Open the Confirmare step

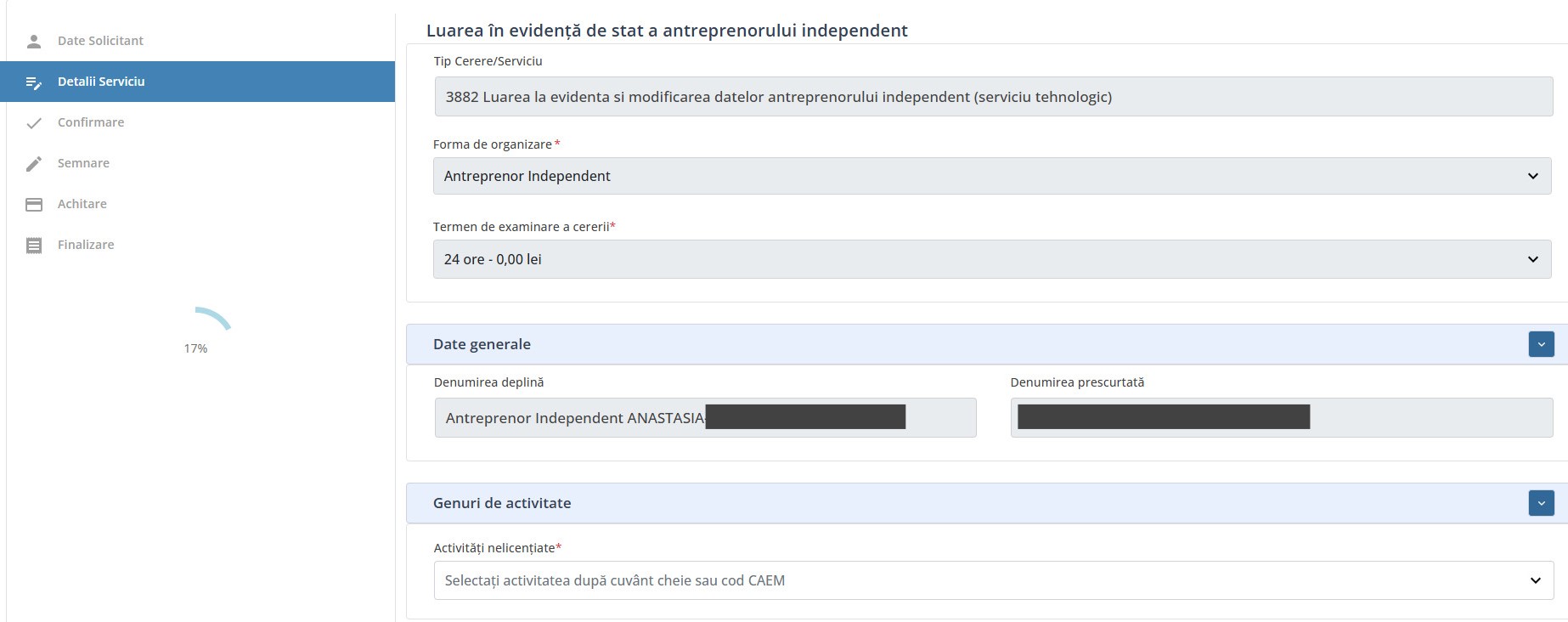coord(91,122)
